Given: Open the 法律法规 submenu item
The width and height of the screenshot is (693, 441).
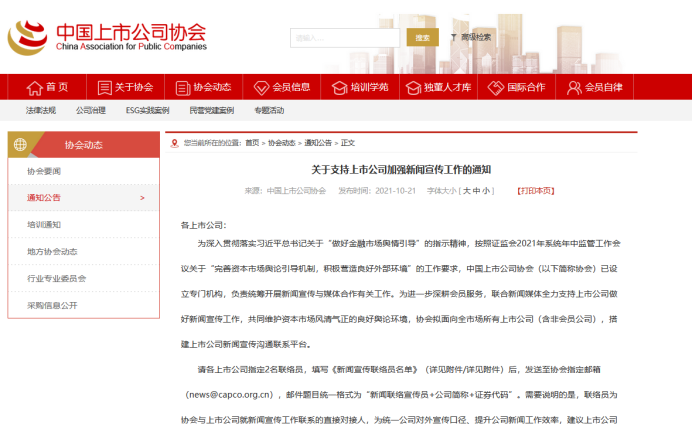Looking at the screenshot, I should [41, 110].
